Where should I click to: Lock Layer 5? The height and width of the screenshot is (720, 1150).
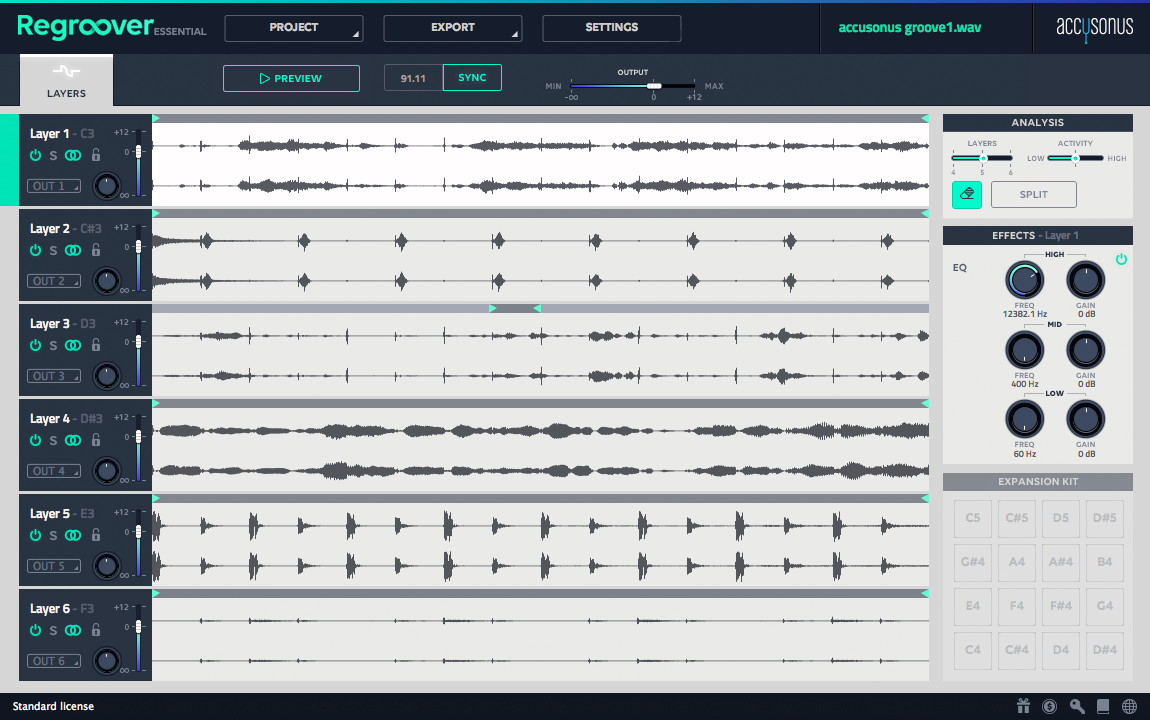coord(95,535)
